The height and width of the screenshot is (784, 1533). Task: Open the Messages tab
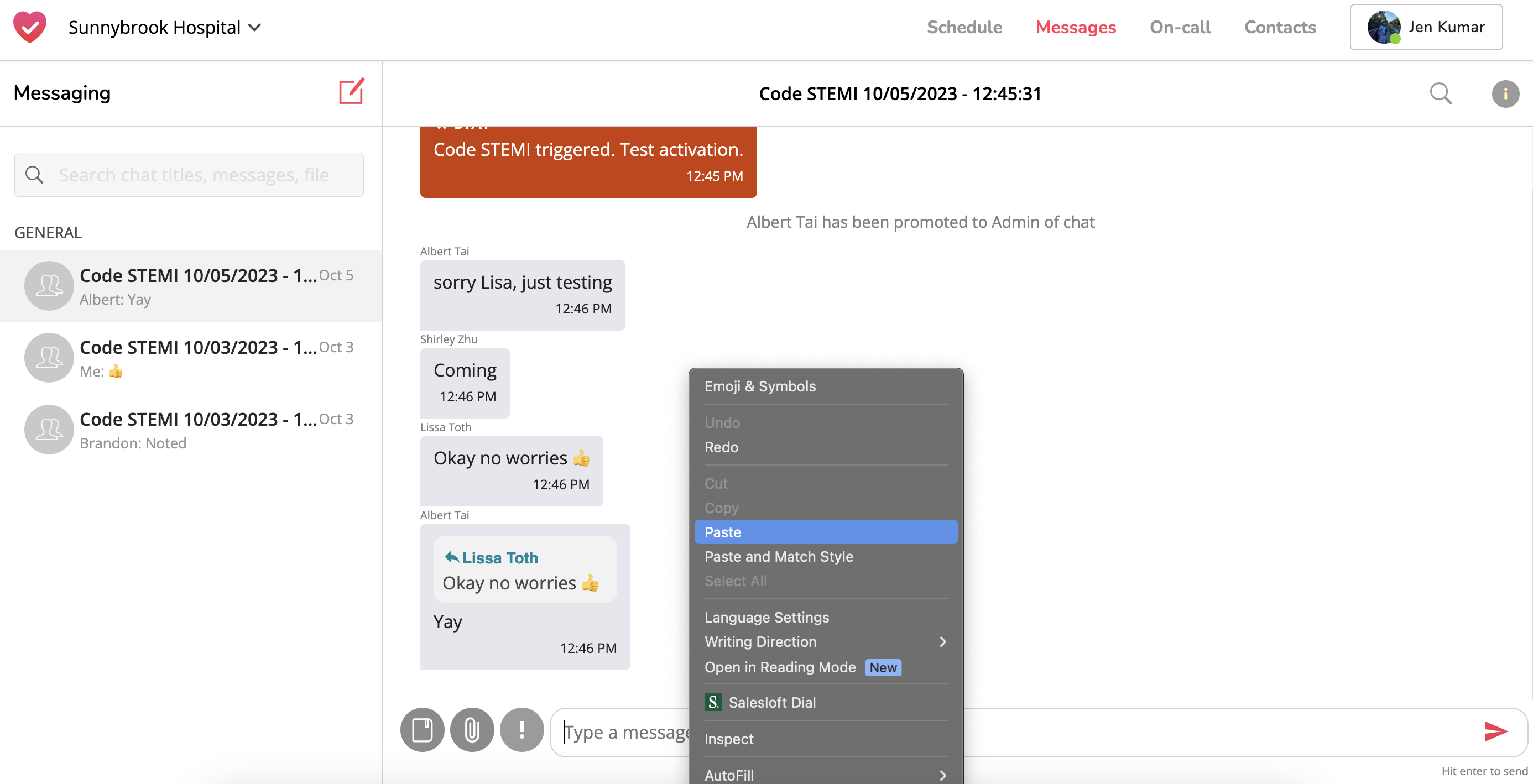pos(1075,27)
